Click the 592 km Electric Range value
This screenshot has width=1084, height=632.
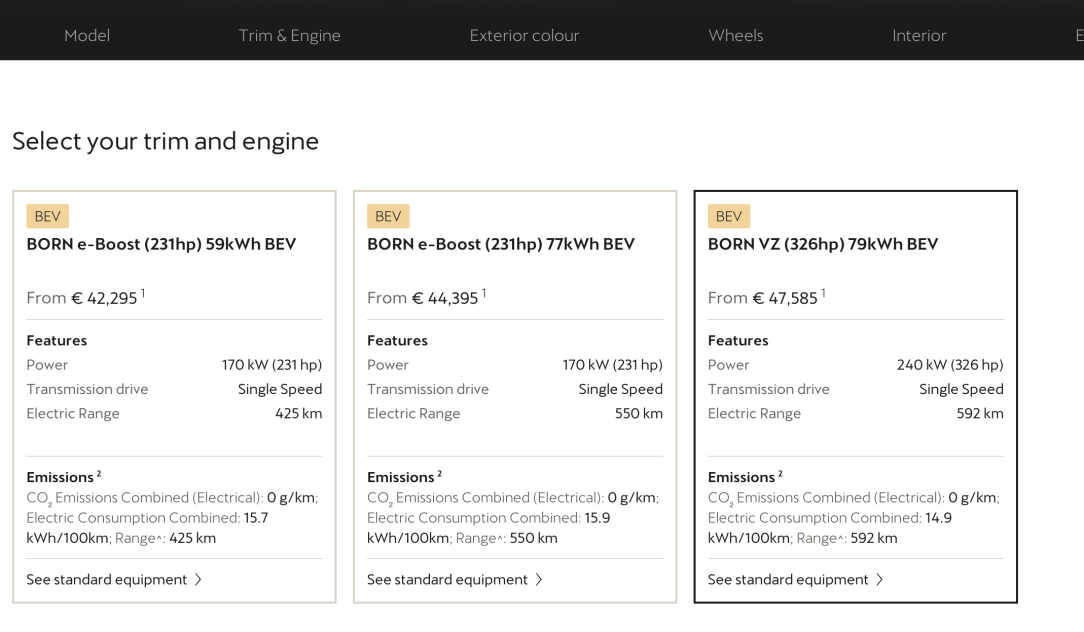(980, 413)
